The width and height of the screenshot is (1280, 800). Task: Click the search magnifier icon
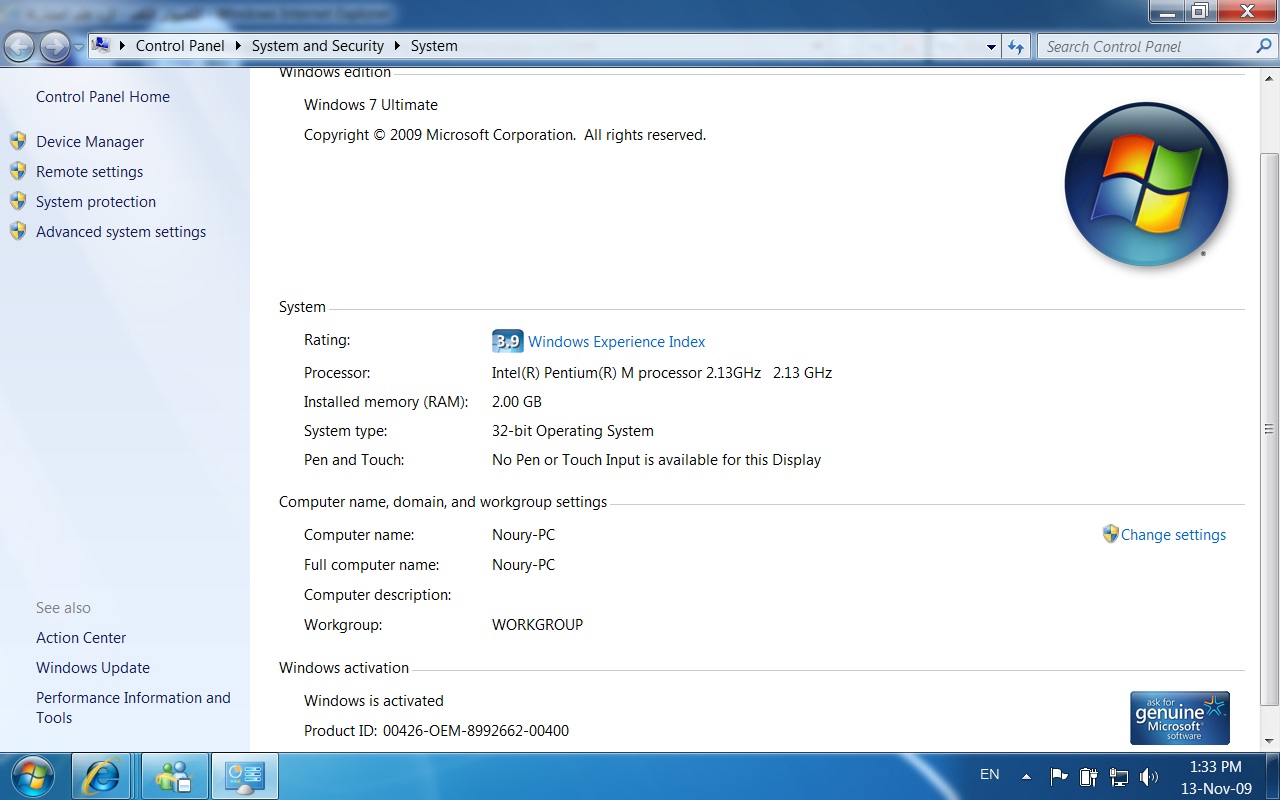(x=1264, y=46)
